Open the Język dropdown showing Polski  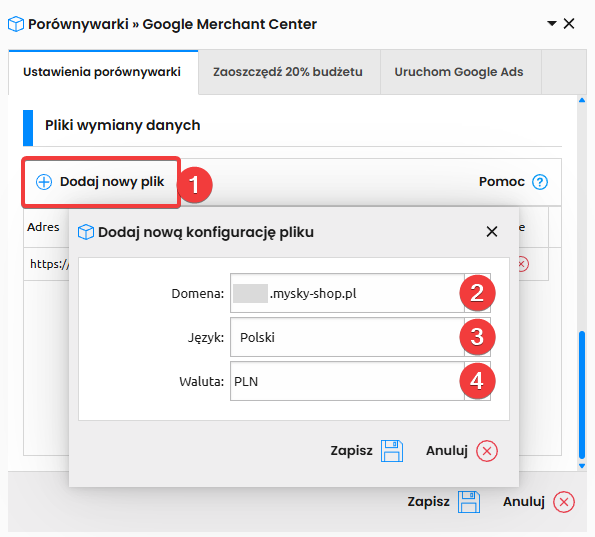click(360, 337)
